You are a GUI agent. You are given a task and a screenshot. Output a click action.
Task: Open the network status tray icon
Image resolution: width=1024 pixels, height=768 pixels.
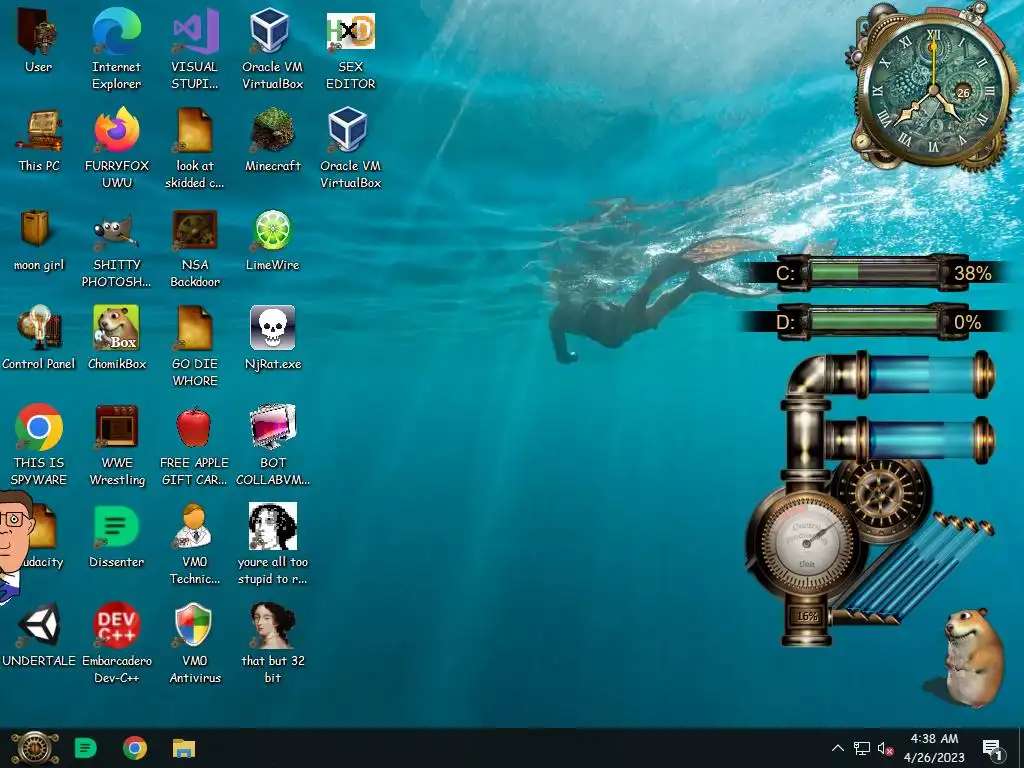point(862,748)
